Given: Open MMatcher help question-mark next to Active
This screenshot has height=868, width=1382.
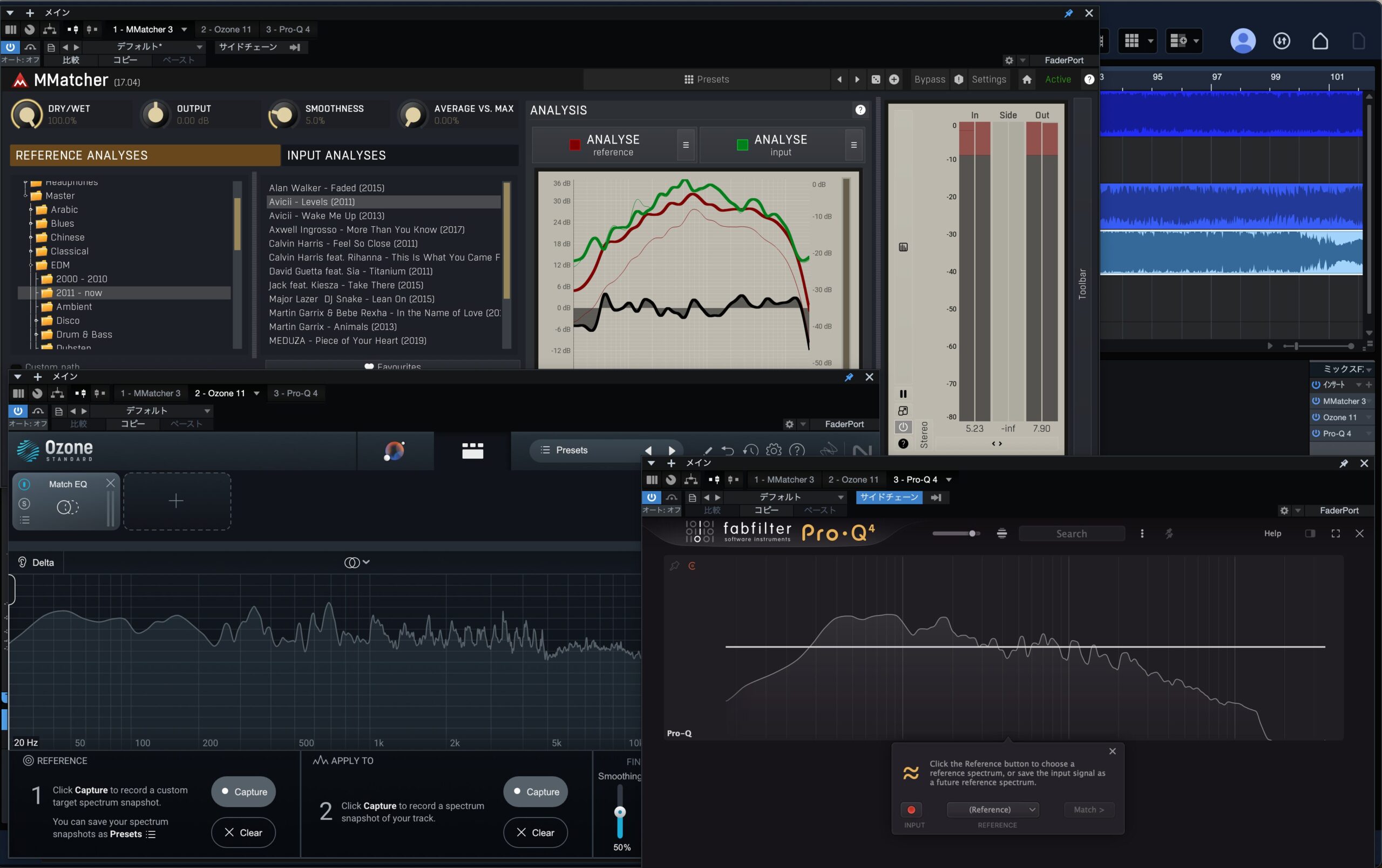Looking at the screenshot, I should [x=1089, y=80].
